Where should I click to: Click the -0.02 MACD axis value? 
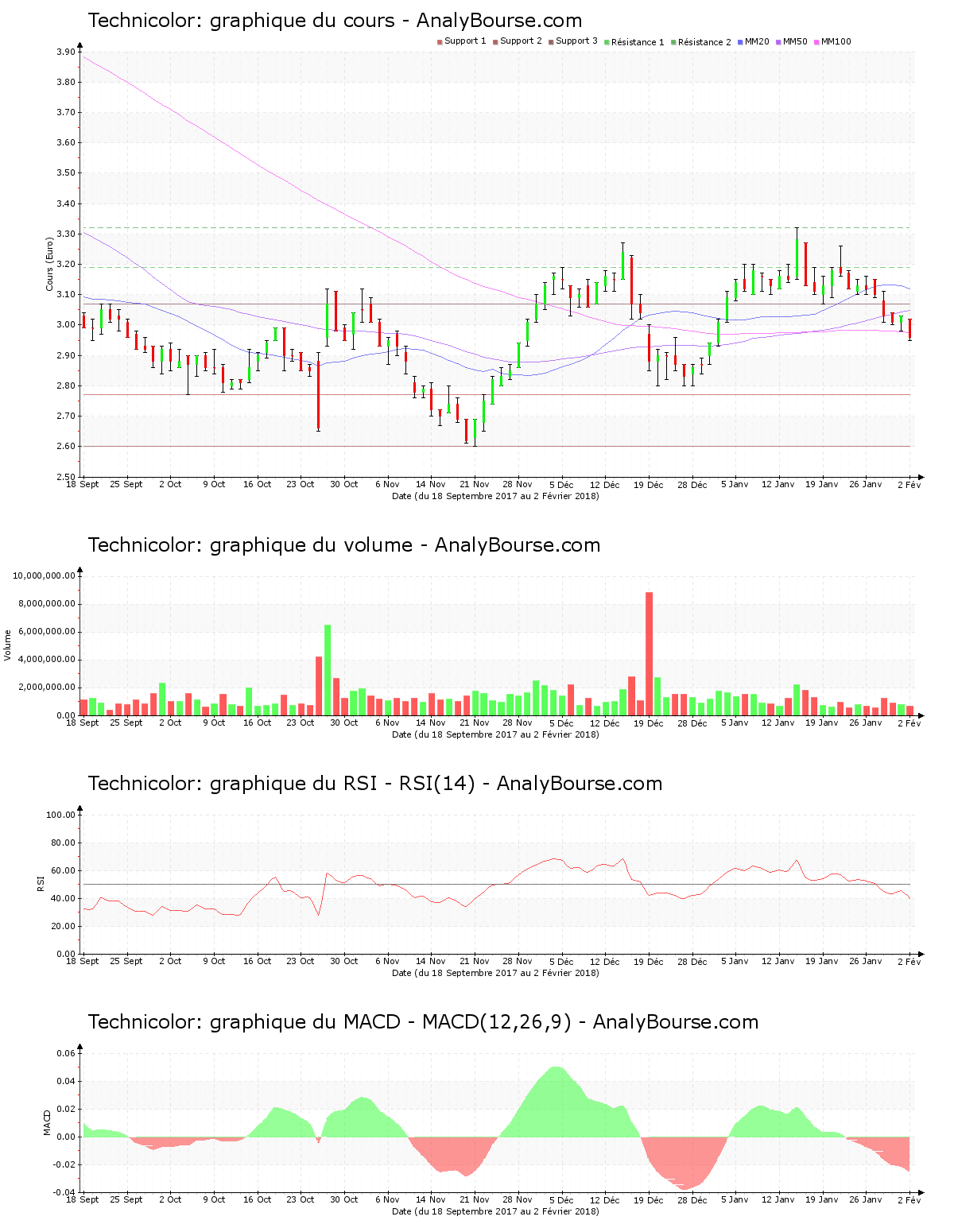64,1164
